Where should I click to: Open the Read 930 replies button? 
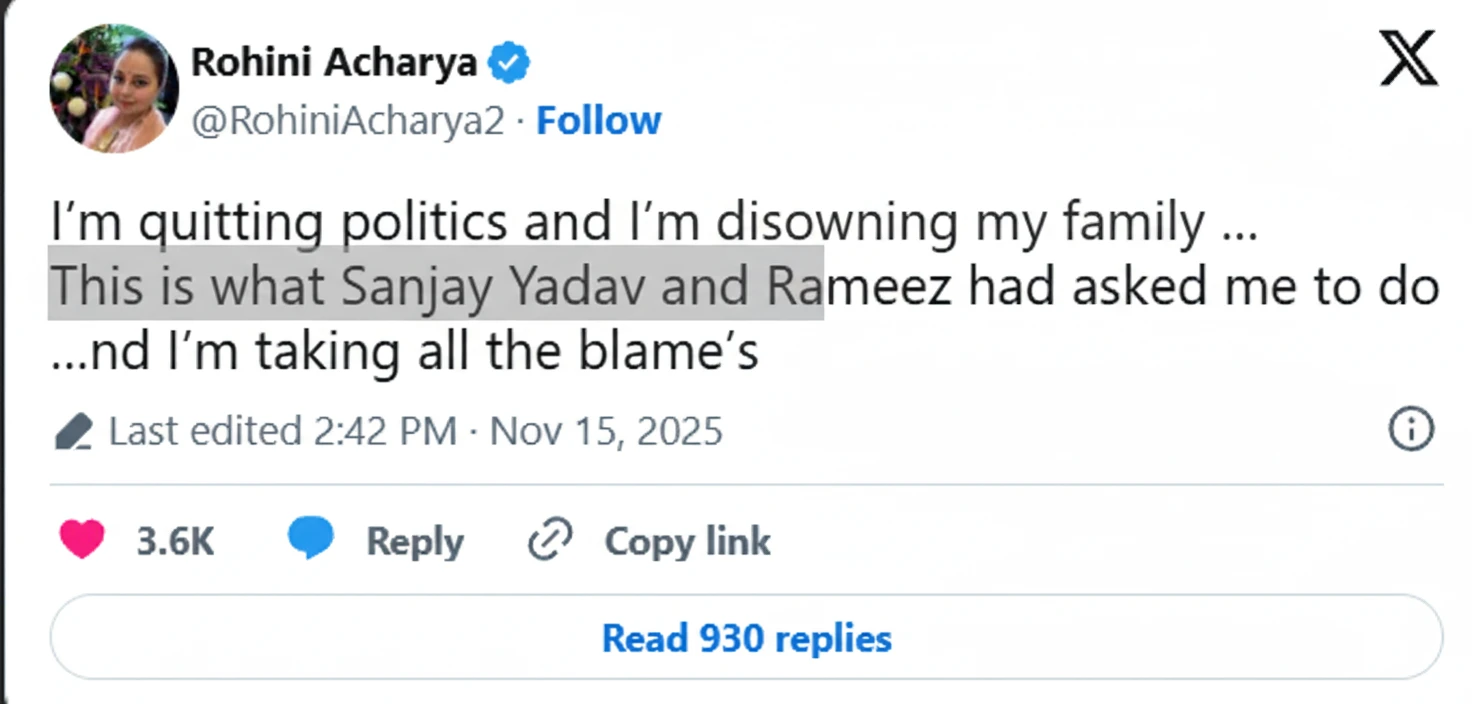744,637
